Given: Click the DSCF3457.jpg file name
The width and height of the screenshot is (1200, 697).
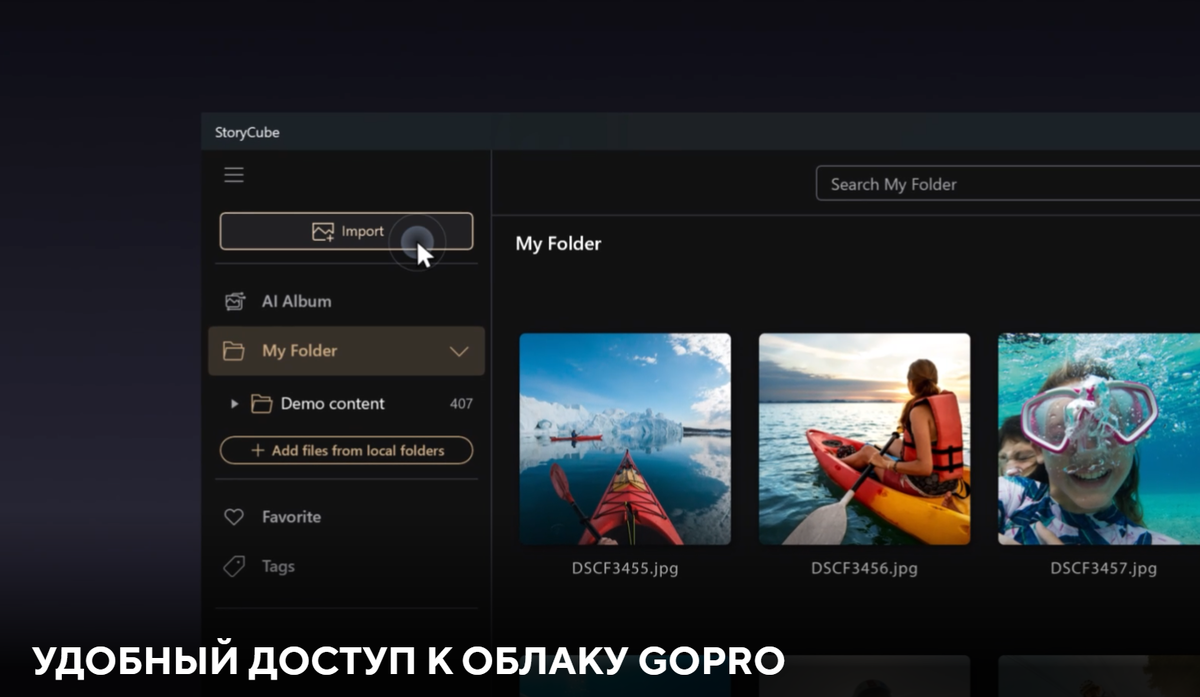Looking at the screenshot, I should (x=1103, y=569).
